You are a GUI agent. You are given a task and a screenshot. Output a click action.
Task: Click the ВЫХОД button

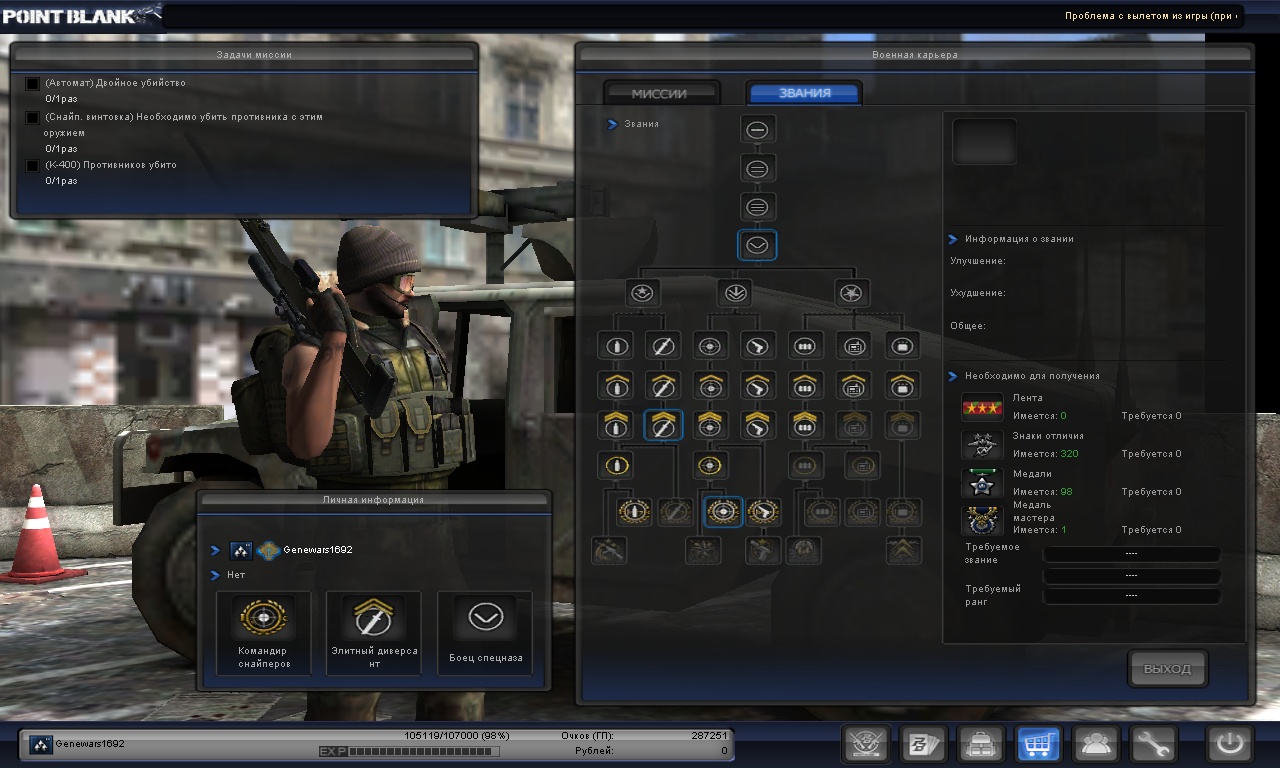(1167, 669)
